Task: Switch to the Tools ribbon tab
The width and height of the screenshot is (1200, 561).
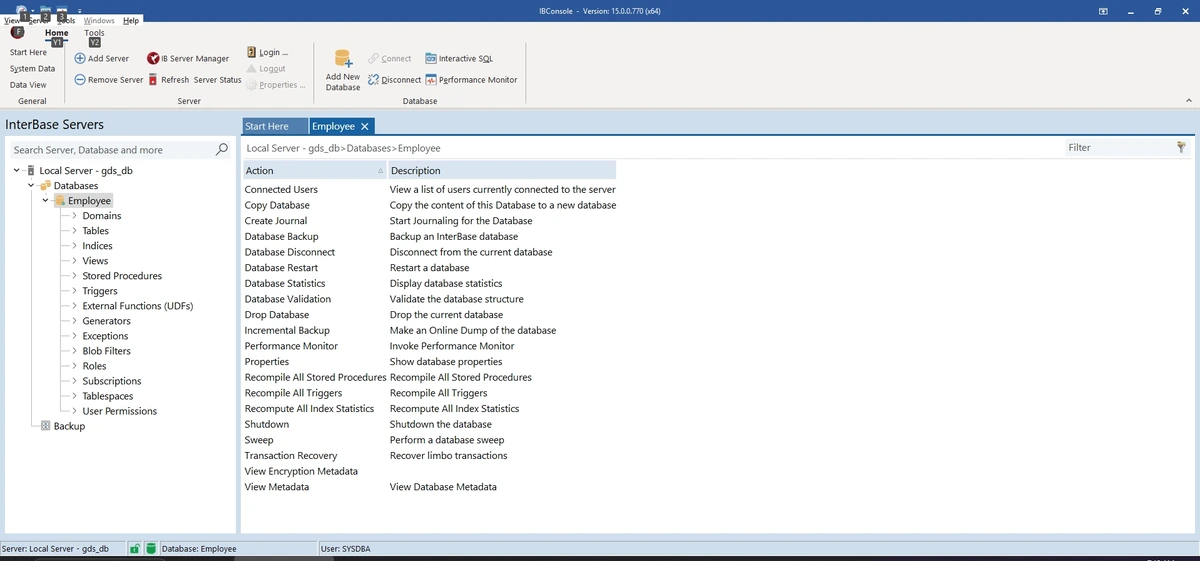Action: 94,33
